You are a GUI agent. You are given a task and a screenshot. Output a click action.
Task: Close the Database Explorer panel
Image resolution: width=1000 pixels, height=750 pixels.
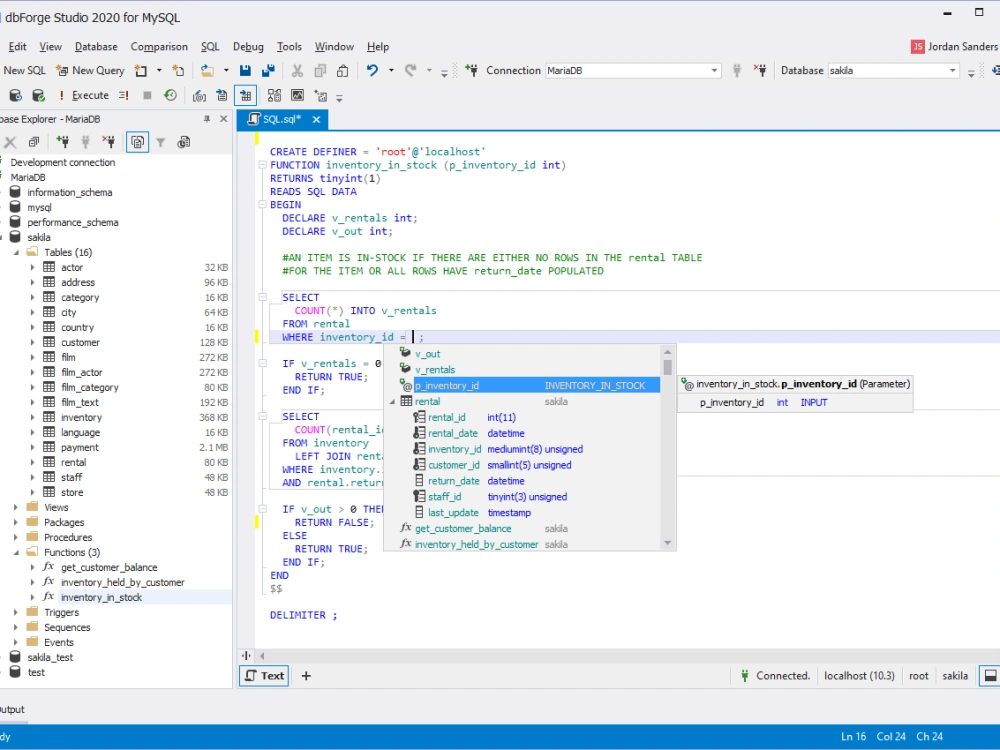coord(224,119)
